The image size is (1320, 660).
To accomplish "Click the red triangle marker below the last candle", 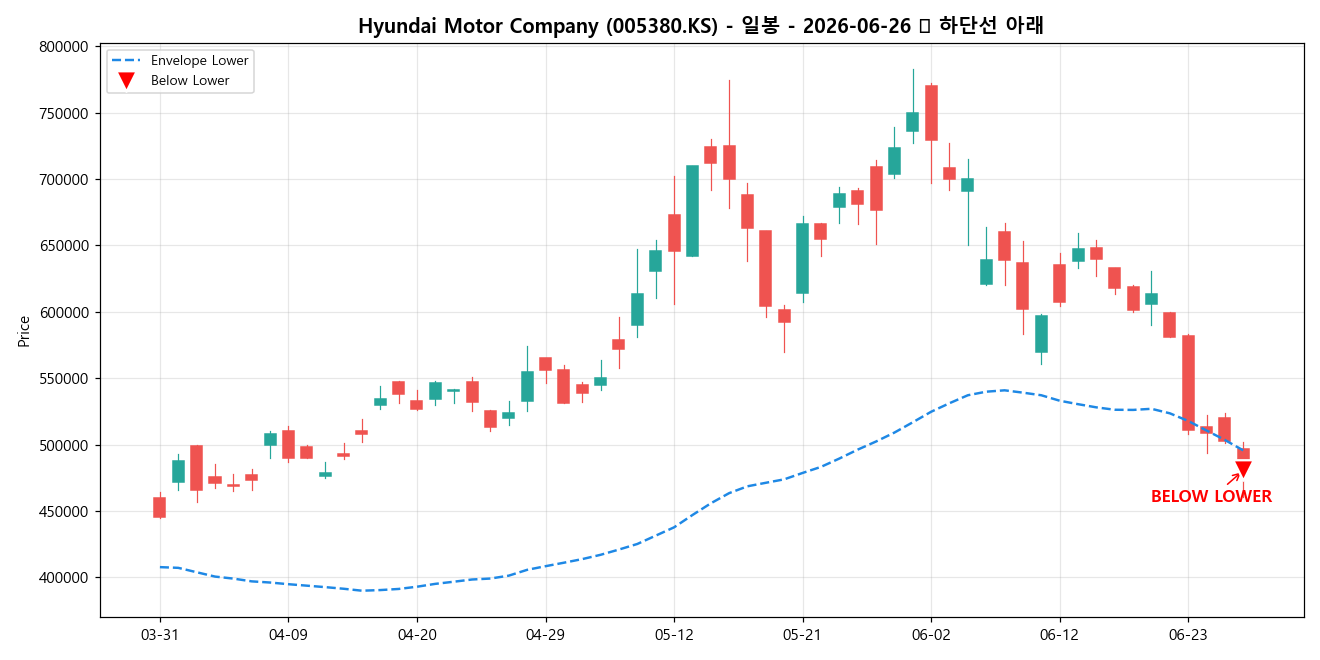I will point(1243,469).
